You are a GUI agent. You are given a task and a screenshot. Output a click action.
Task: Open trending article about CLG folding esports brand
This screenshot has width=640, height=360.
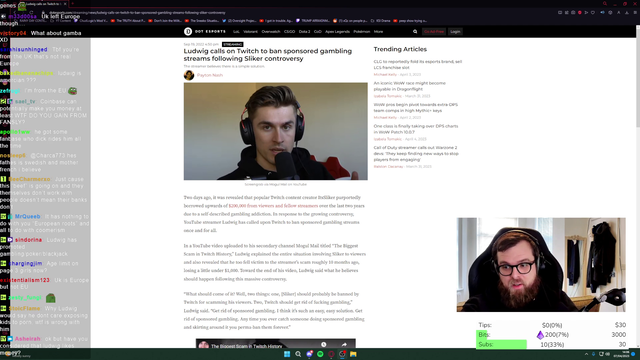coord(418,64)
